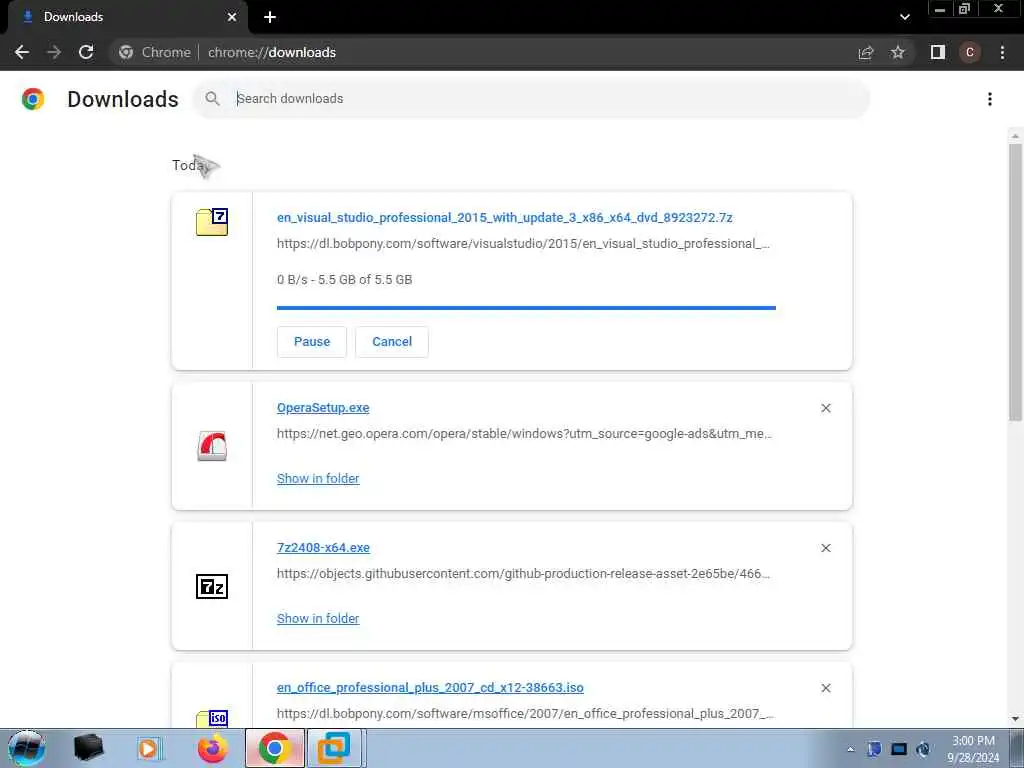Open Firefox from the taskbar

[x=212, y=748]
